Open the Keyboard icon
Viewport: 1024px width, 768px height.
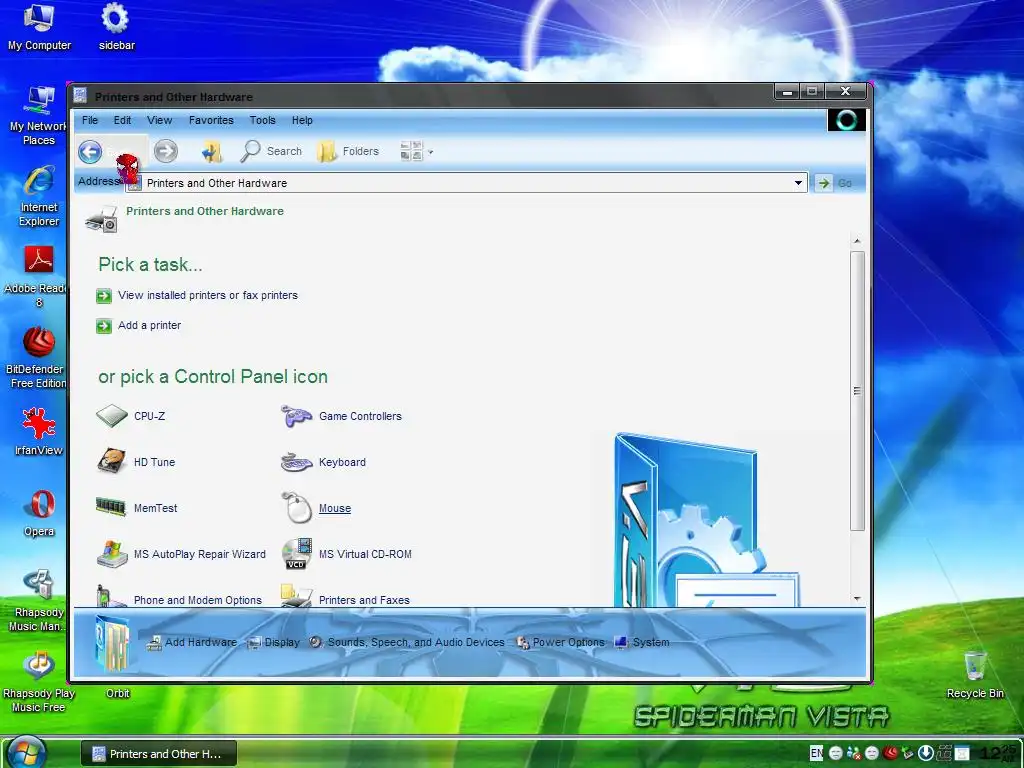(x=296, y=462)
